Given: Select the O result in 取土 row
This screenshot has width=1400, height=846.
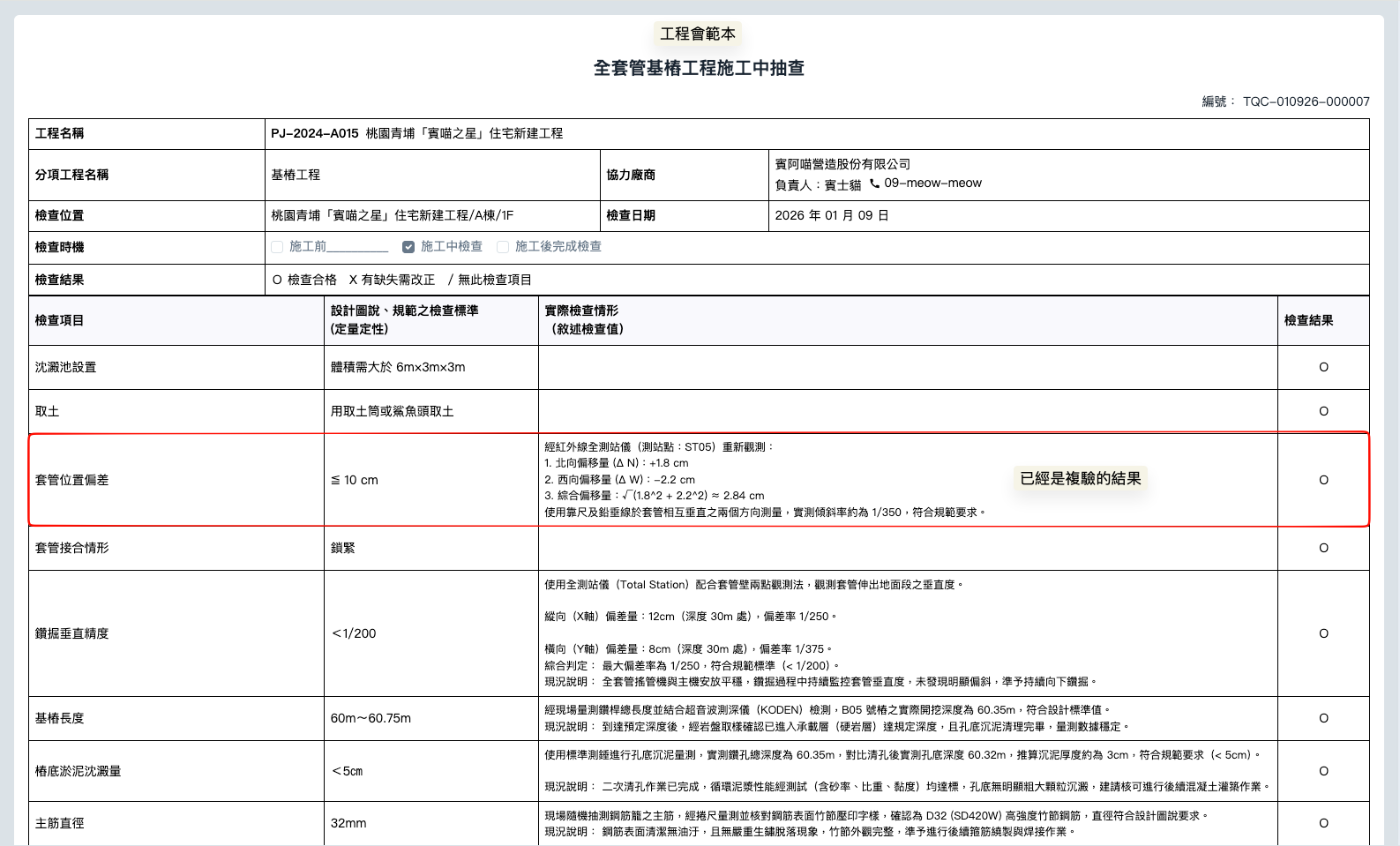Looking at the screenshot, I should [1323, 411].
